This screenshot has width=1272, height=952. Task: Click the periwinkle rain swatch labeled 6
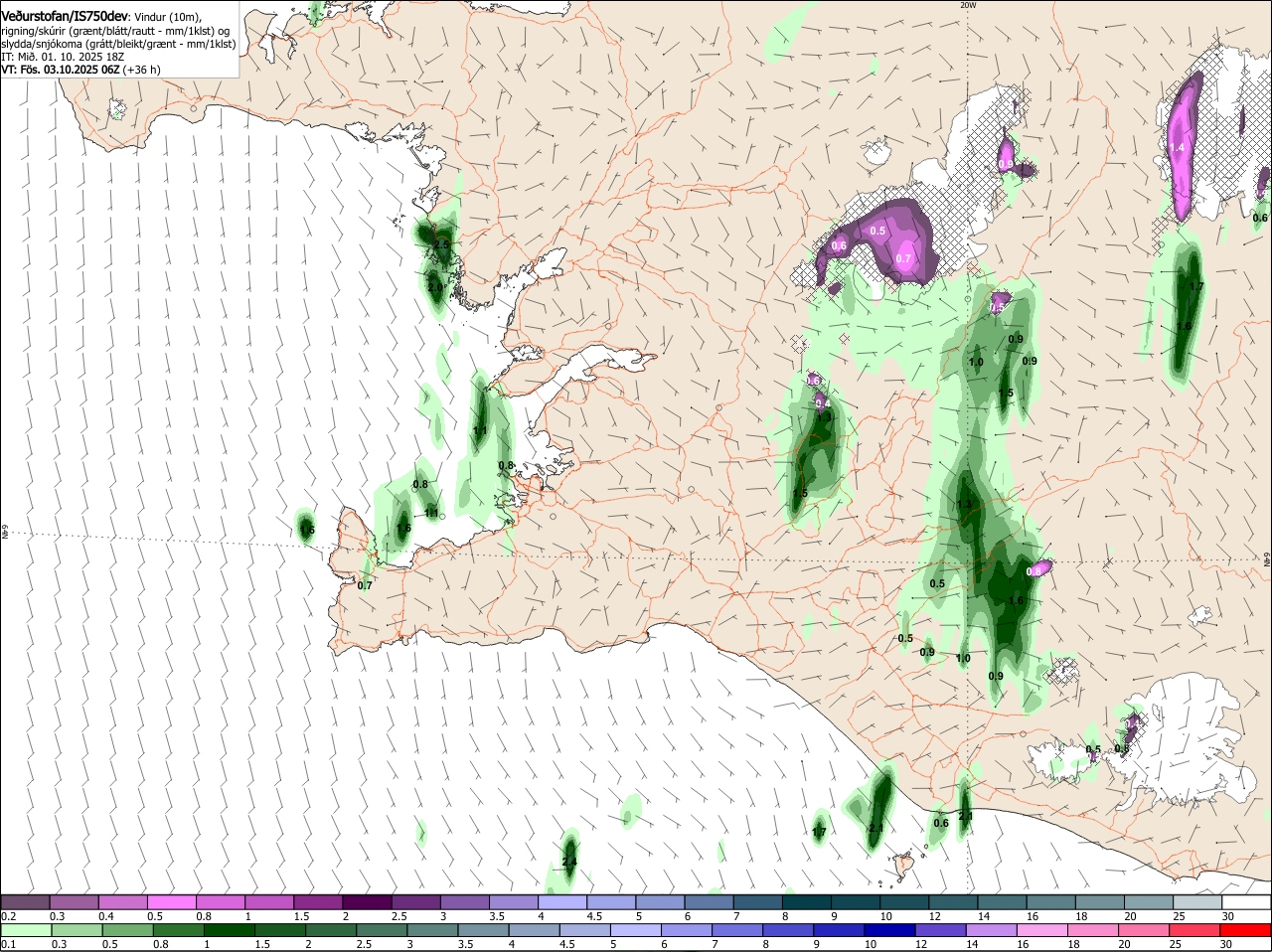[x=687, y=930]
